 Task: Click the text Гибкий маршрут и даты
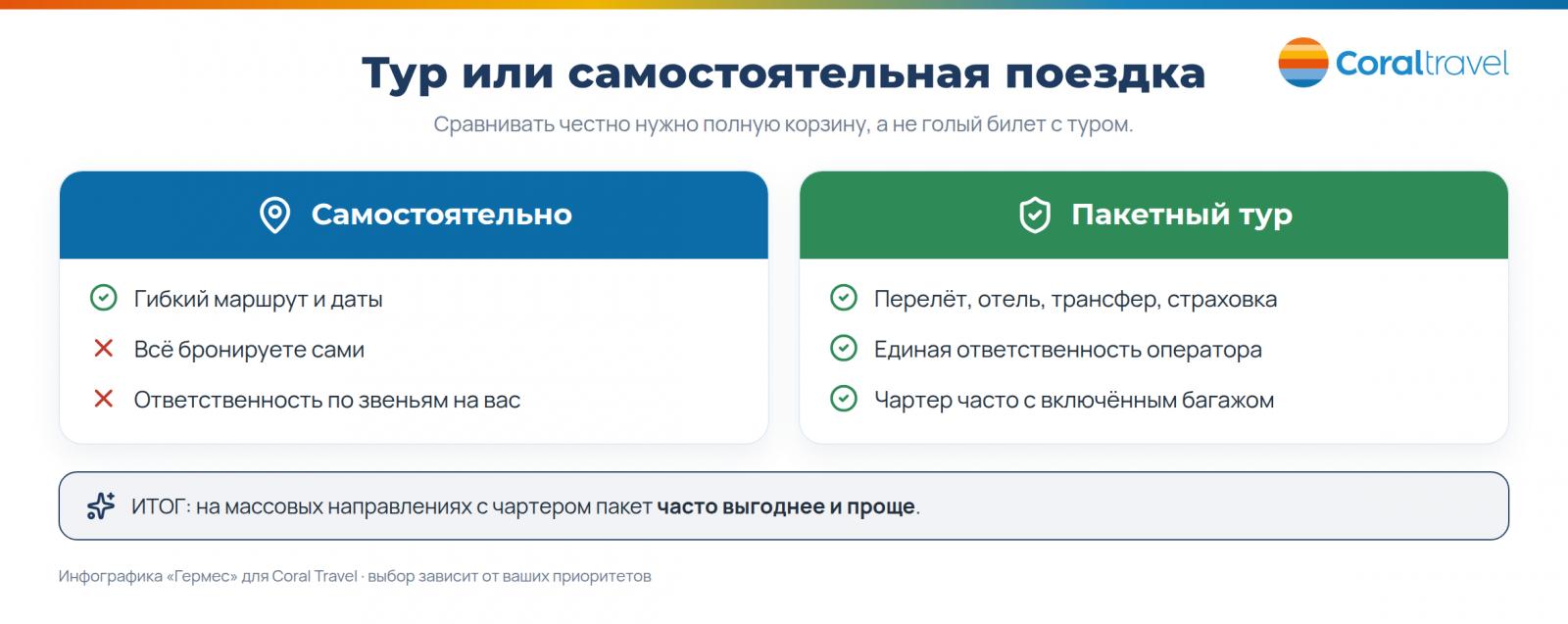click(x=258, y=300)
